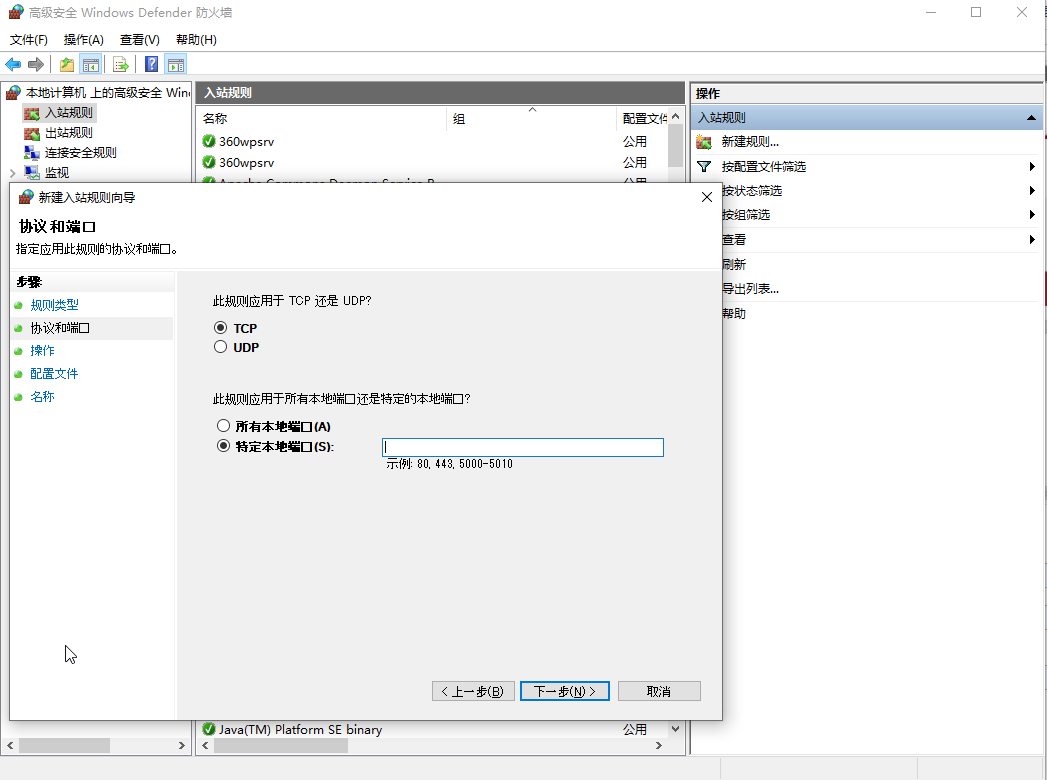Expand the Monitoring (监视) tree node
The height and width of the screenshot is (780, 1047).
[x=12, y=173]
